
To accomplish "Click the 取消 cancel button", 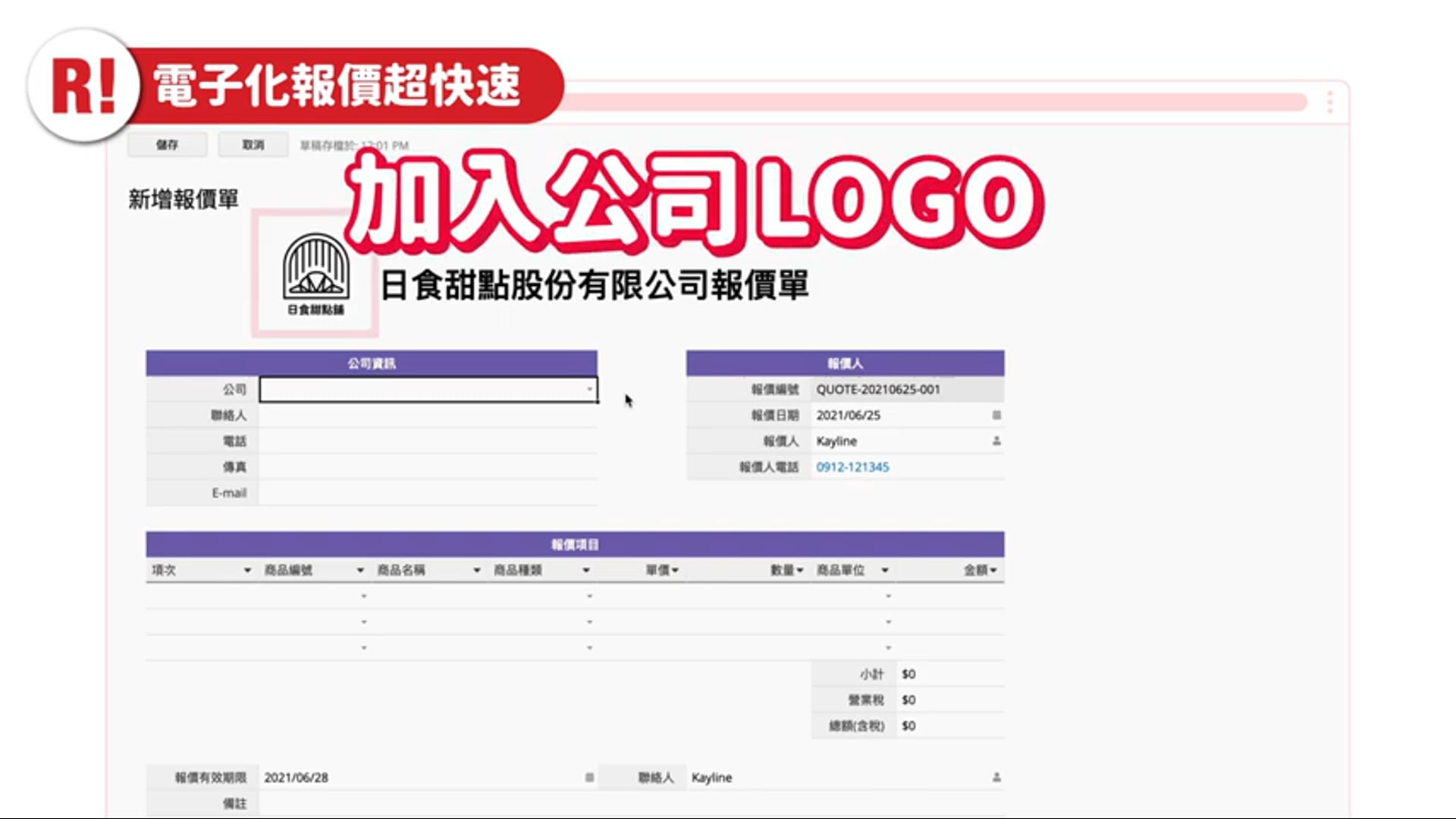I will point(253,145).
